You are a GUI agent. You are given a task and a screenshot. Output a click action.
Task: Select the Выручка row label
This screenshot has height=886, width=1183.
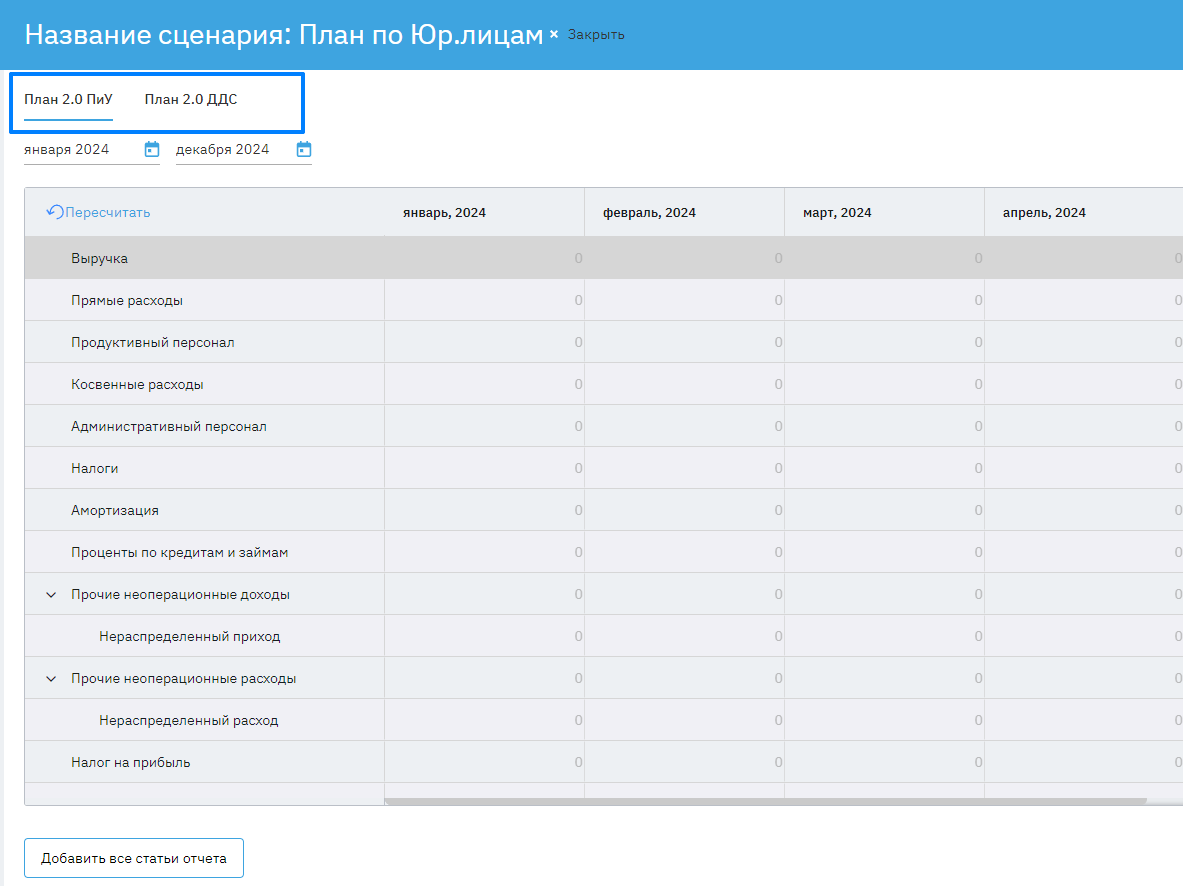(x=99, y=259)
